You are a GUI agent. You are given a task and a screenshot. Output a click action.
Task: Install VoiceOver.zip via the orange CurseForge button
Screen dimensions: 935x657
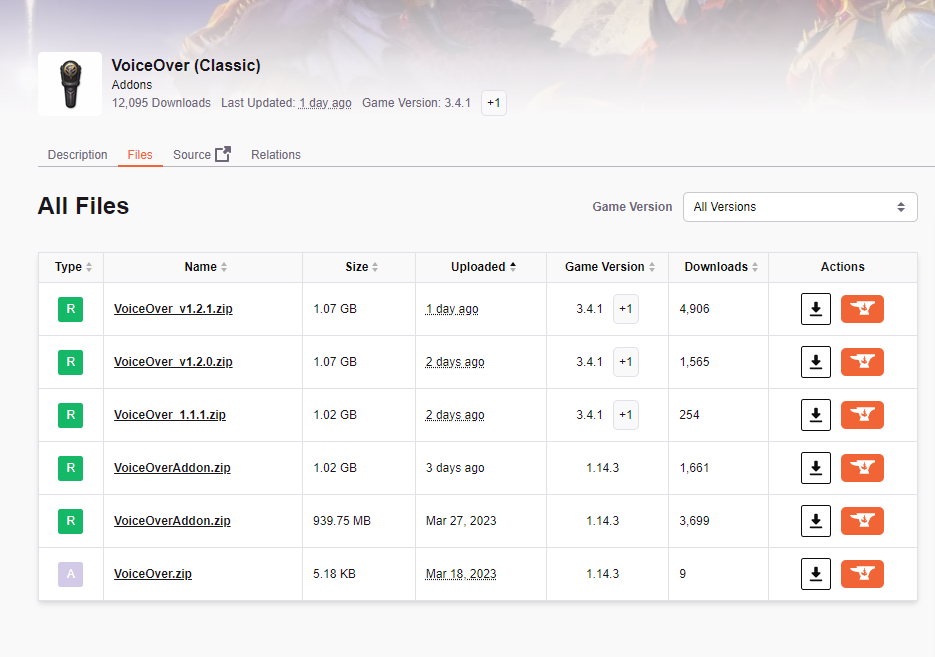[862, 574]
